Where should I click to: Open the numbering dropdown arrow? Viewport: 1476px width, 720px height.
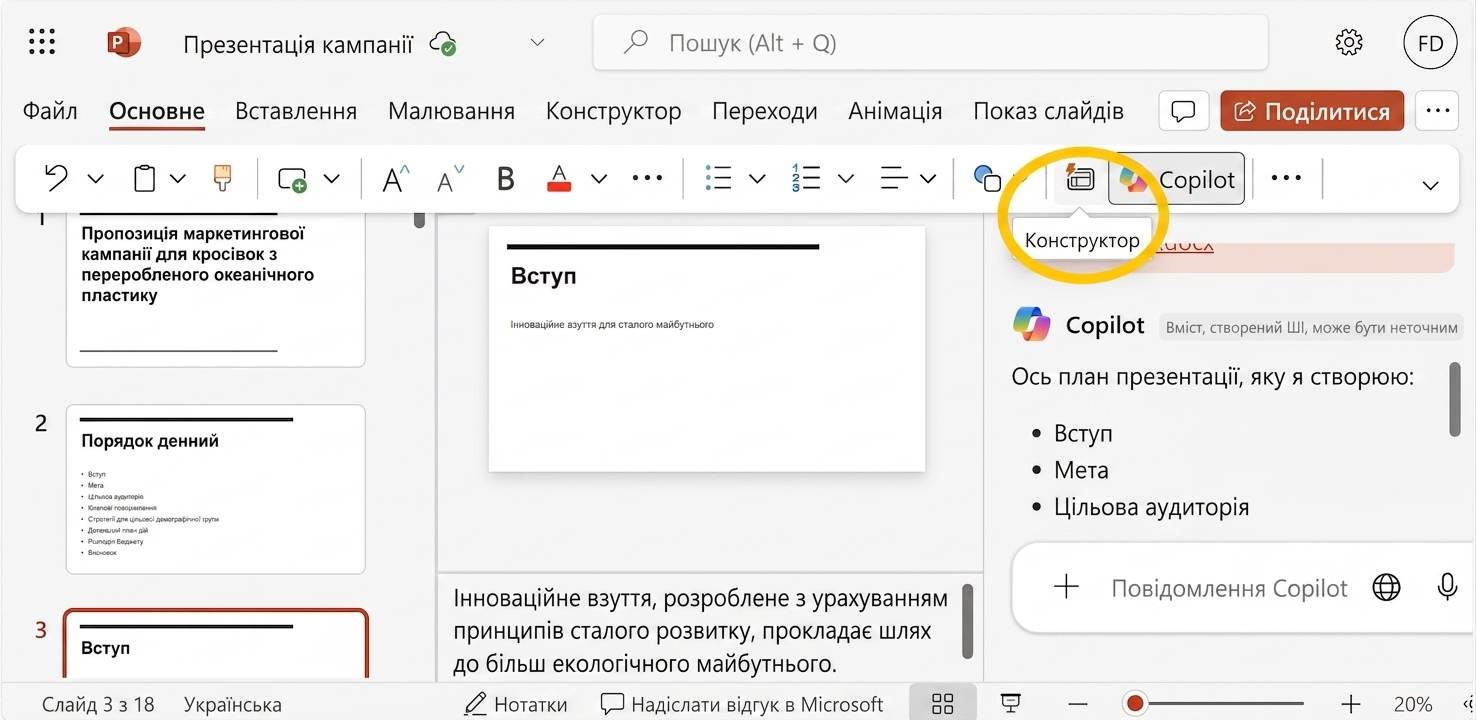pos(846,179)
